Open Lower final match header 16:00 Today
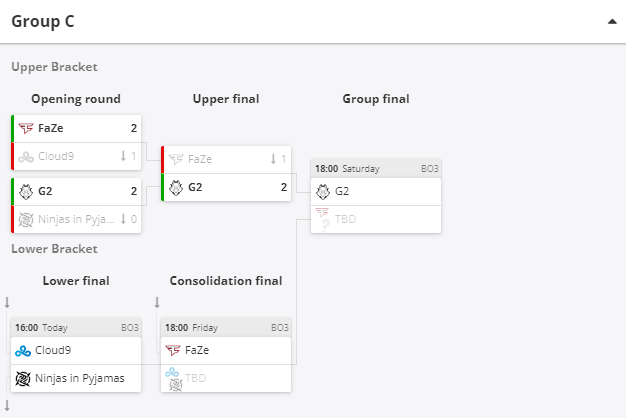This screenshot has width=626, height=418. click(x=76, y=327)
